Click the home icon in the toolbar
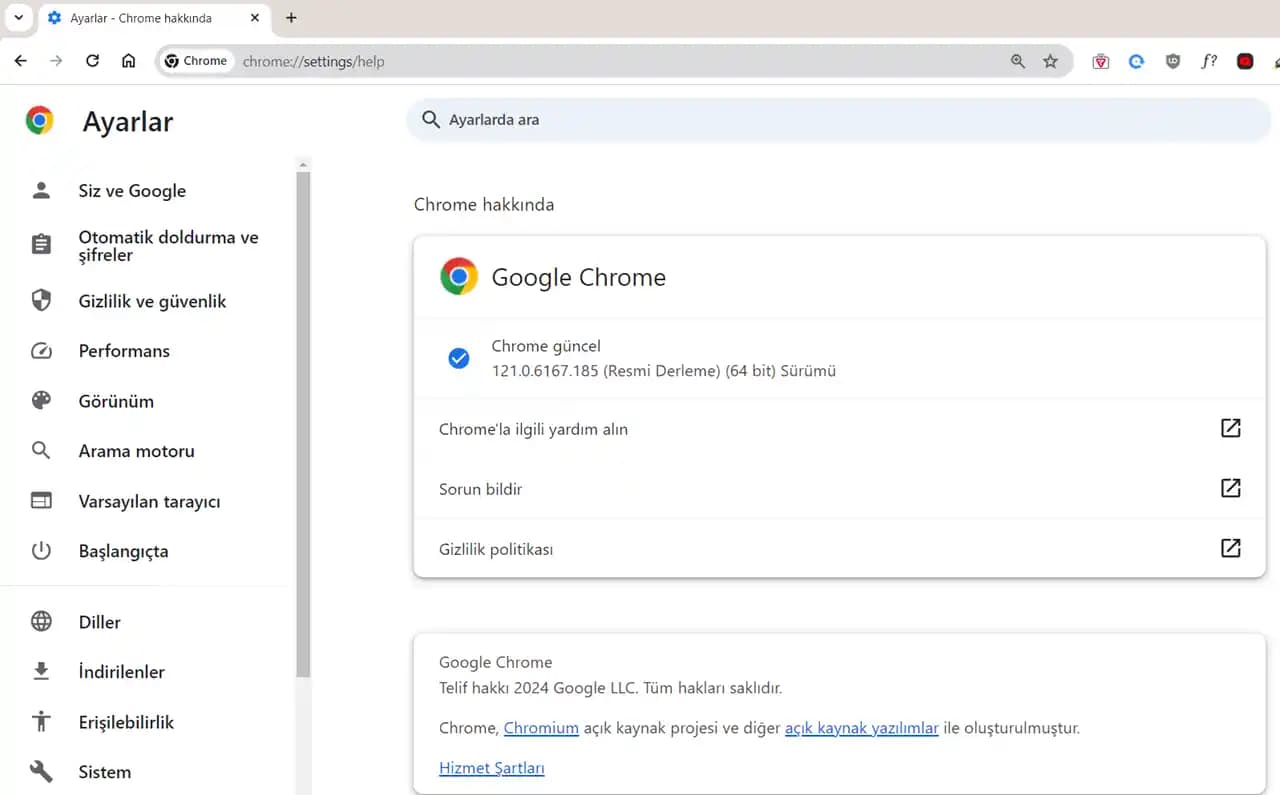The height and width of the screenshot is (795, 1280). (x=130, y=60)
